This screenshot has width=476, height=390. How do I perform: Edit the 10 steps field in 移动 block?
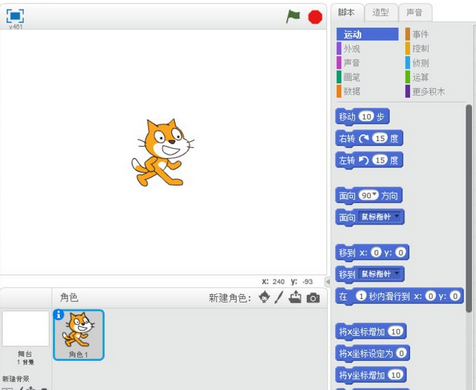[x=367, y=117]
